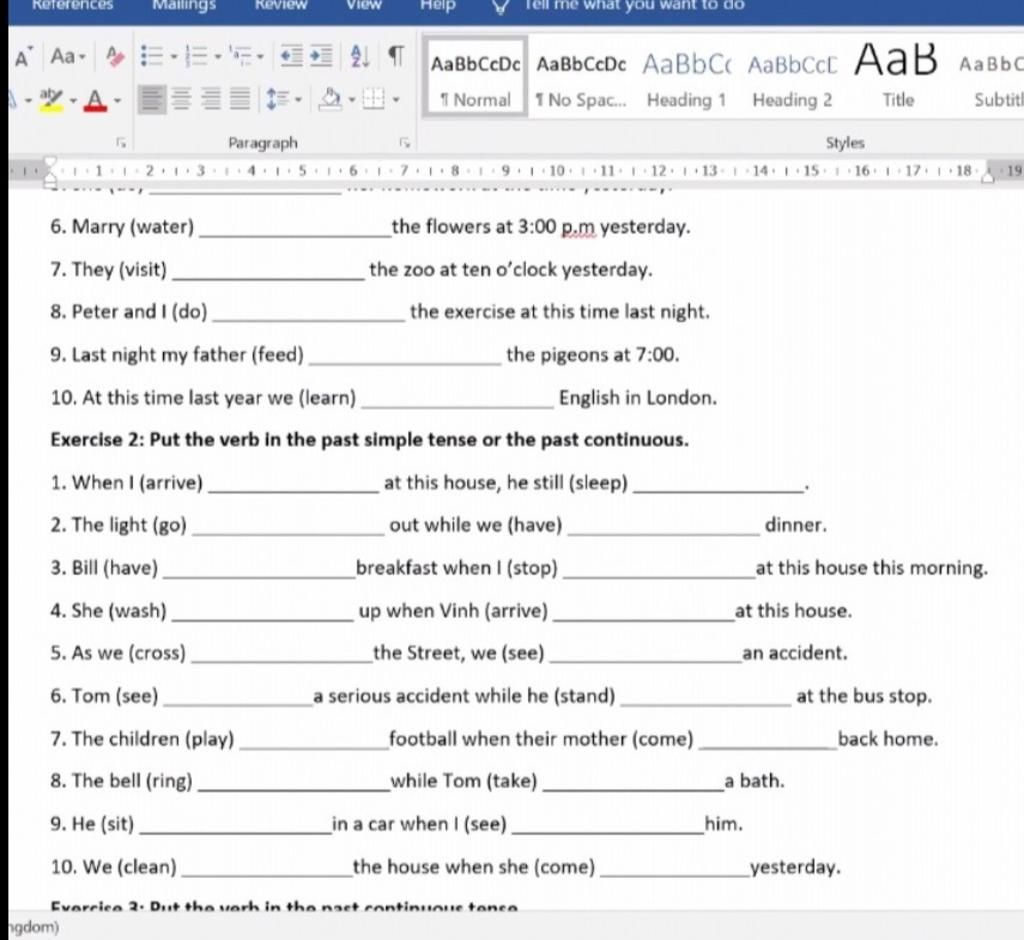Open the Multilevel List dropdown arrow
The height and width of the screenshot is (940, 1024).
click(x=260, y=57)
